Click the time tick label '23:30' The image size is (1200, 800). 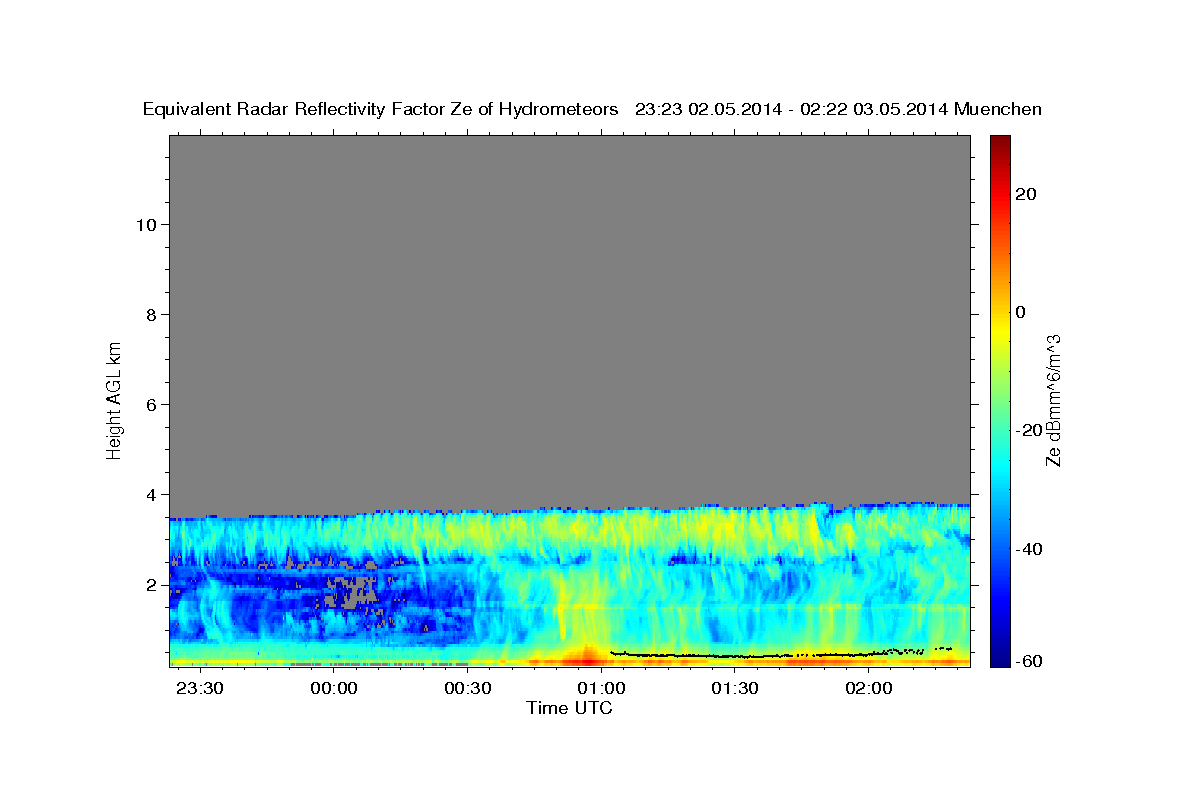200,689
